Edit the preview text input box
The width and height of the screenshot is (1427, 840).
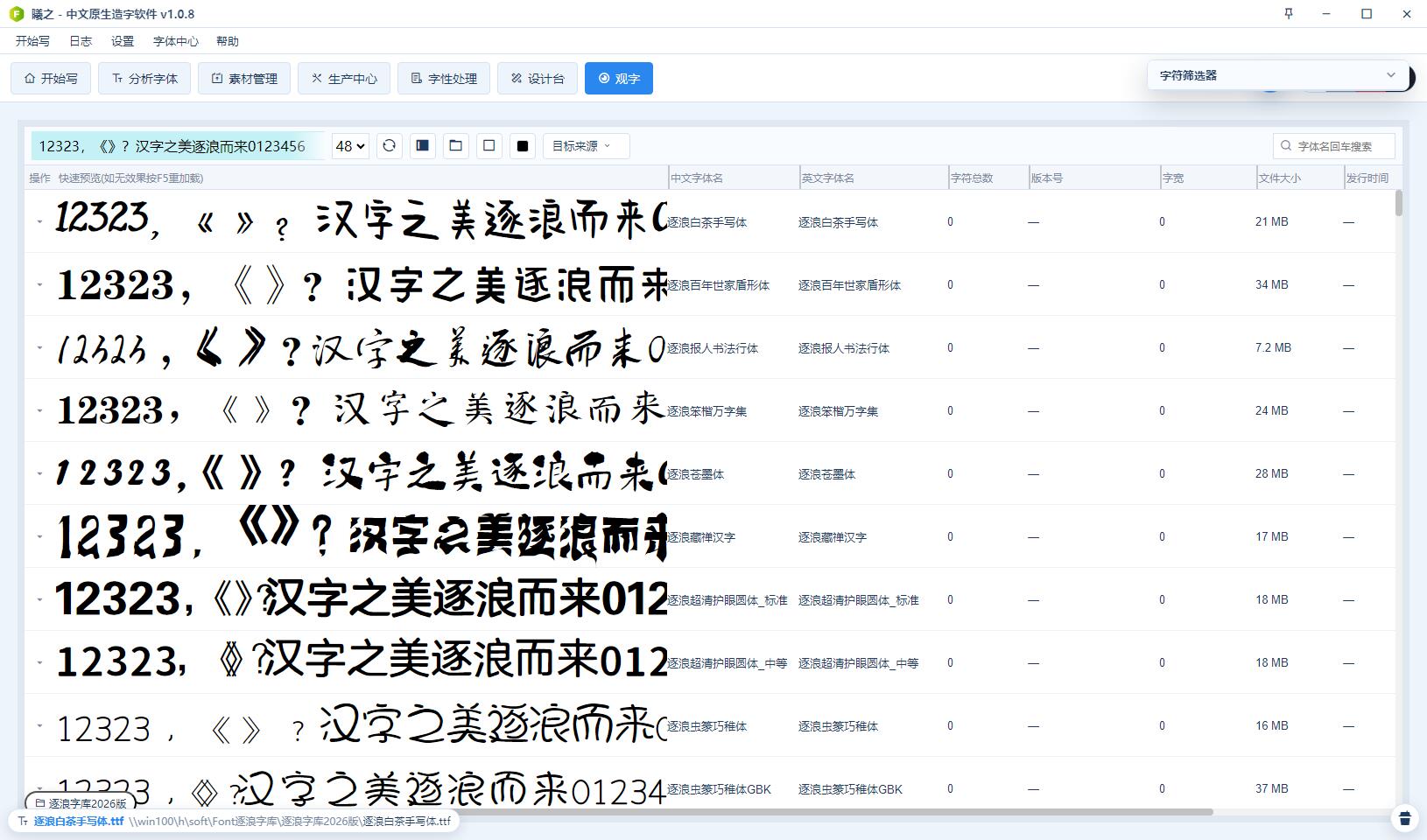click(x=178, y=146)
